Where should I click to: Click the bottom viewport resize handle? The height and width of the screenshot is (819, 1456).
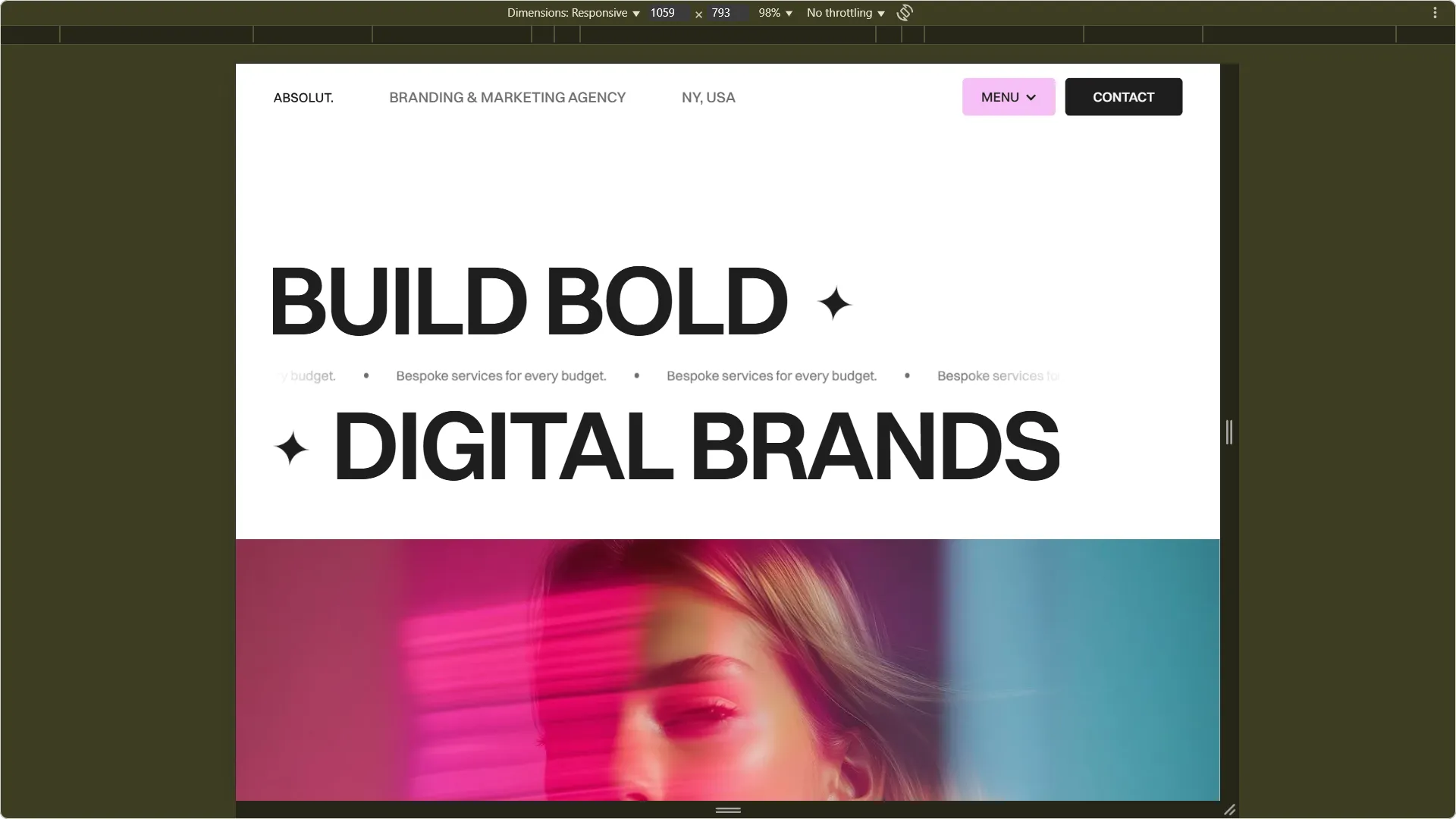click(728, 810)
